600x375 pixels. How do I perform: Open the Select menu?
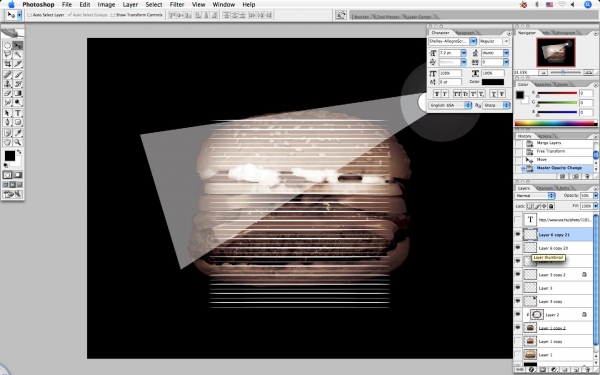(x=154, y=5)
